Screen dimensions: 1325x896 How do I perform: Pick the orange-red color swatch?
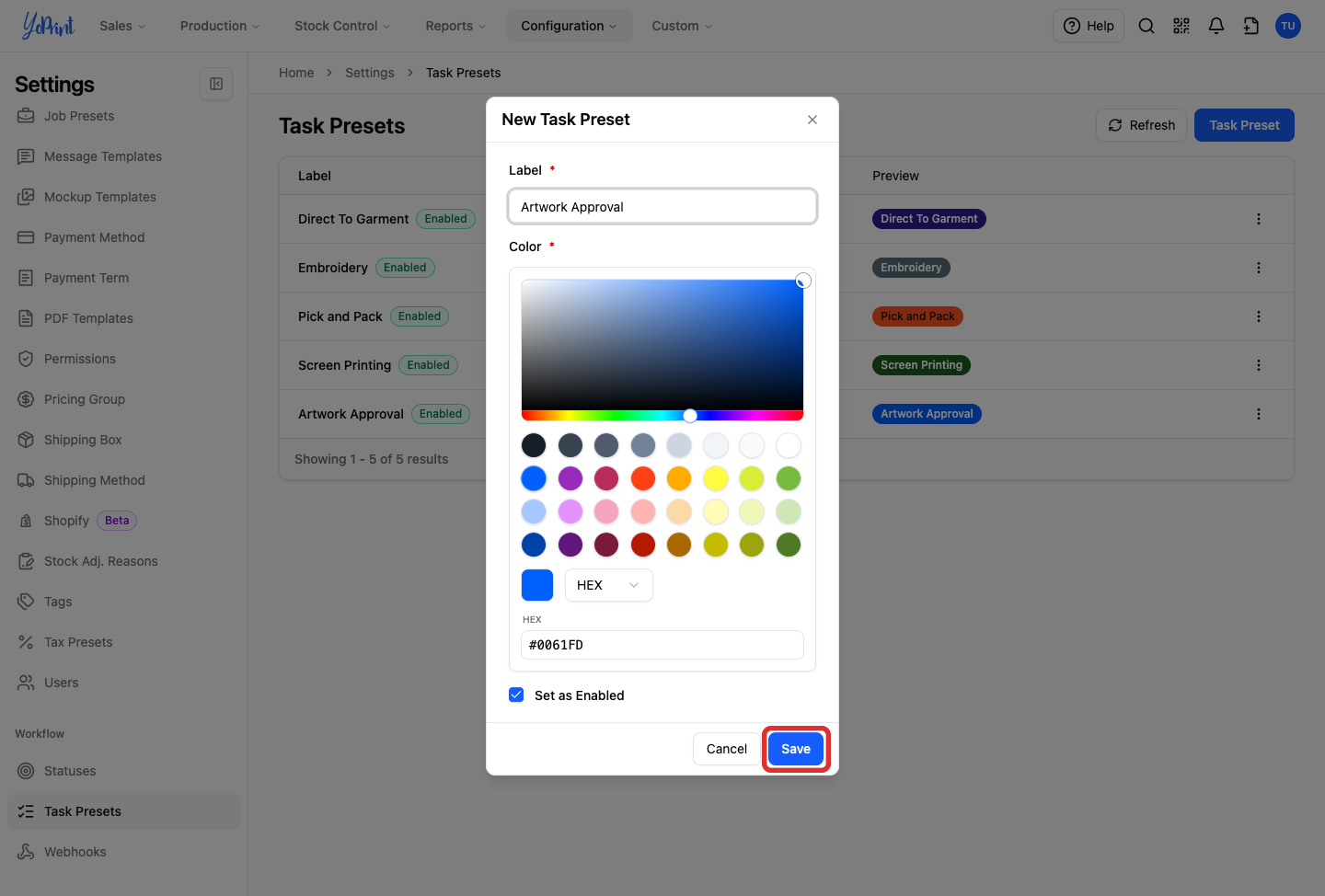643,478
